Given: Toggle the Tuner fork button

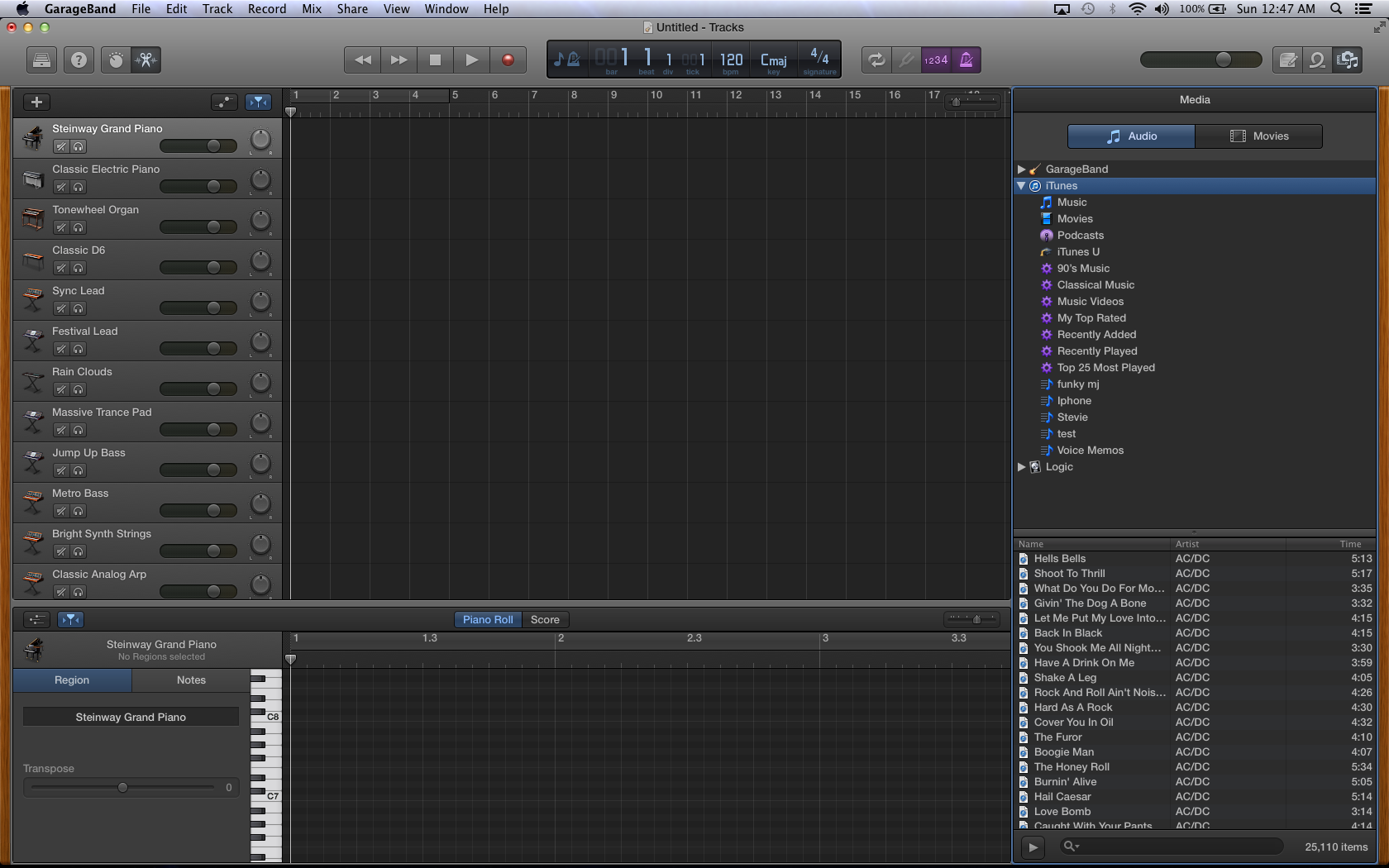Looking at the screenshot, I should pyautogui.click(x=906, y=60).
